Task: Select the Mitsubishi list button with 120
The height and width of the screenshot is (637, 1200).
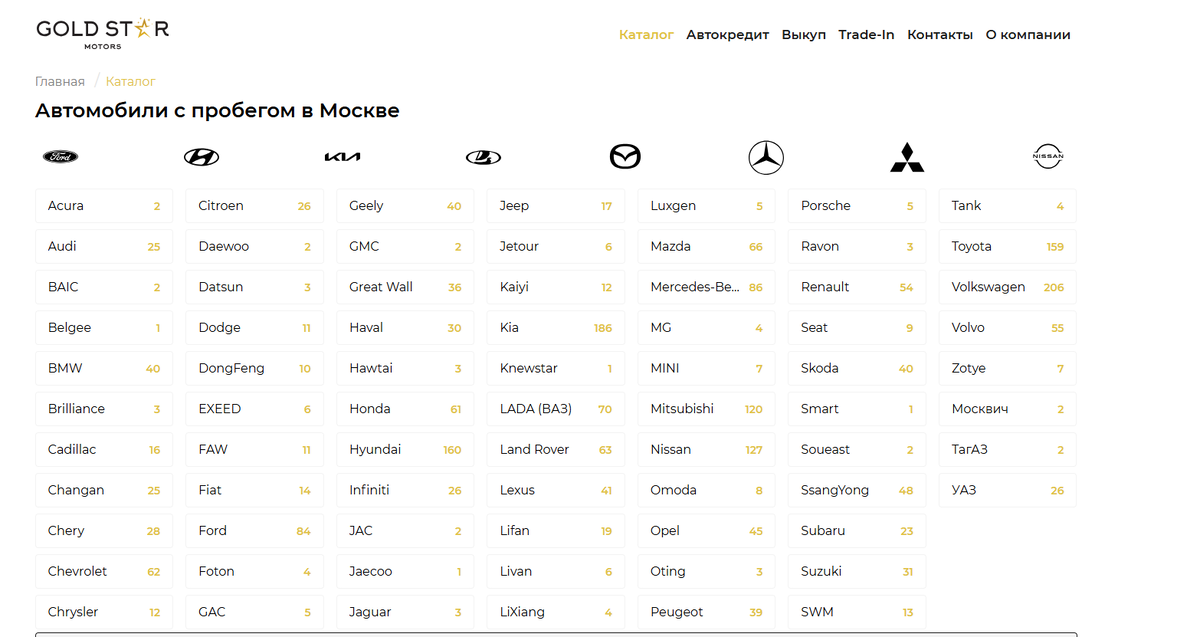Action: point(706,409)
